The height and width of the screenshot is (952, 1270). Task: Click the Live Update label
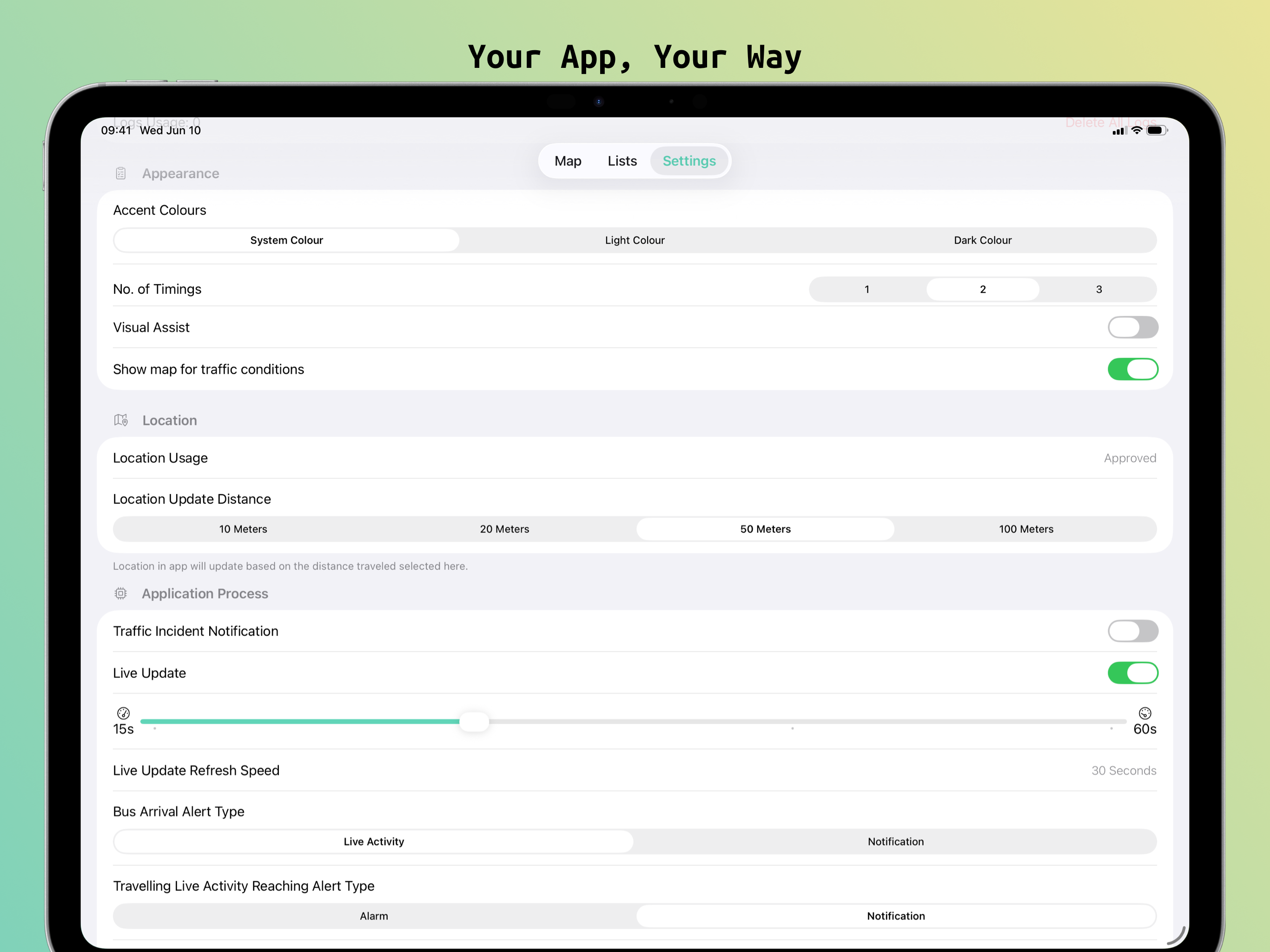pos(149,673)
